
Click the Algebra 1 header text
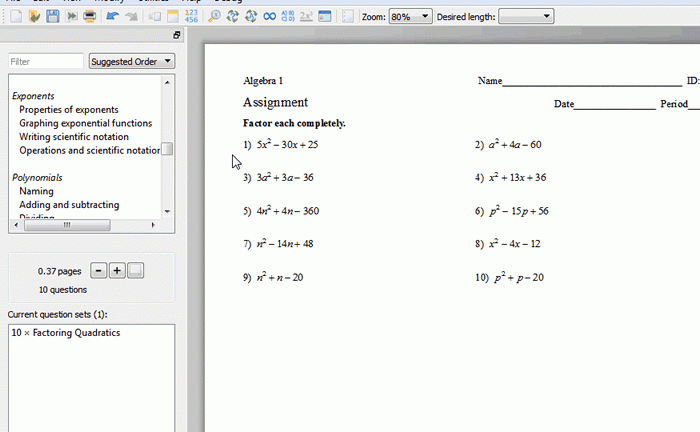tap(263, 81)
